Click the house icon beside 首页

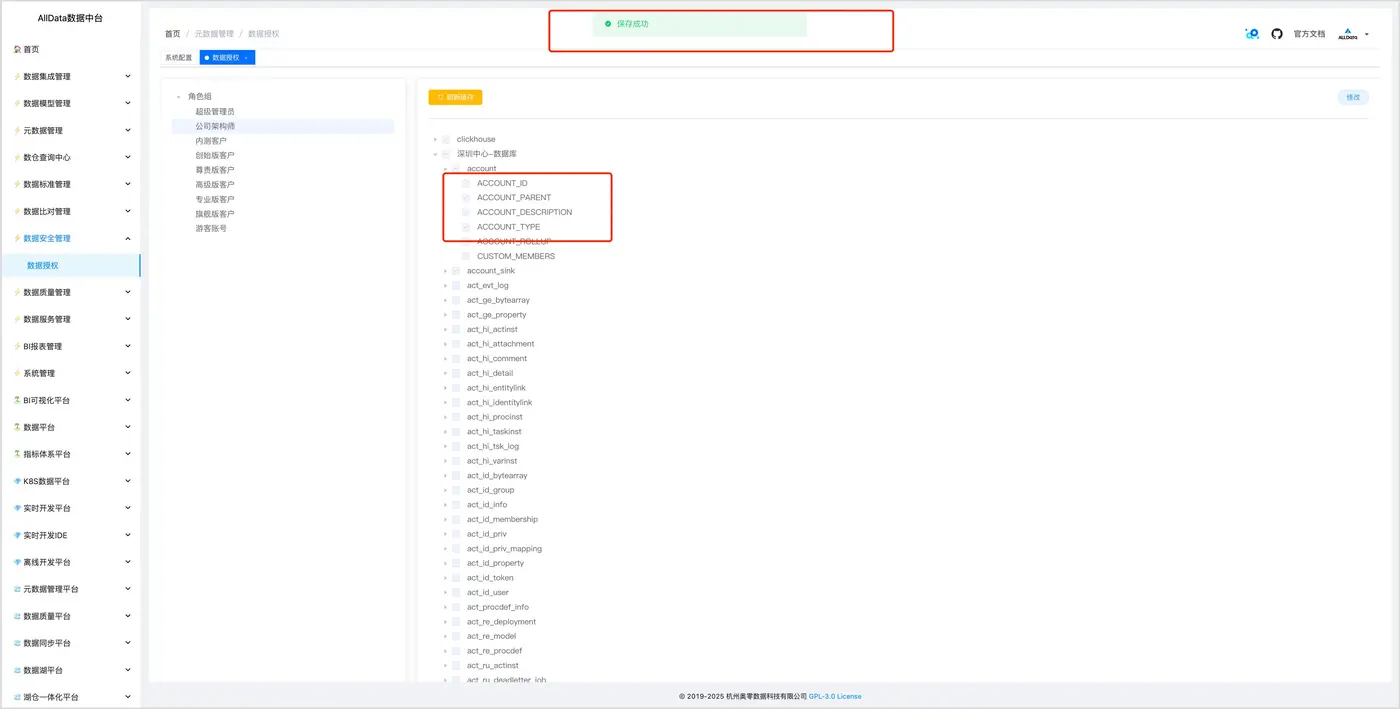click(17, 49)
